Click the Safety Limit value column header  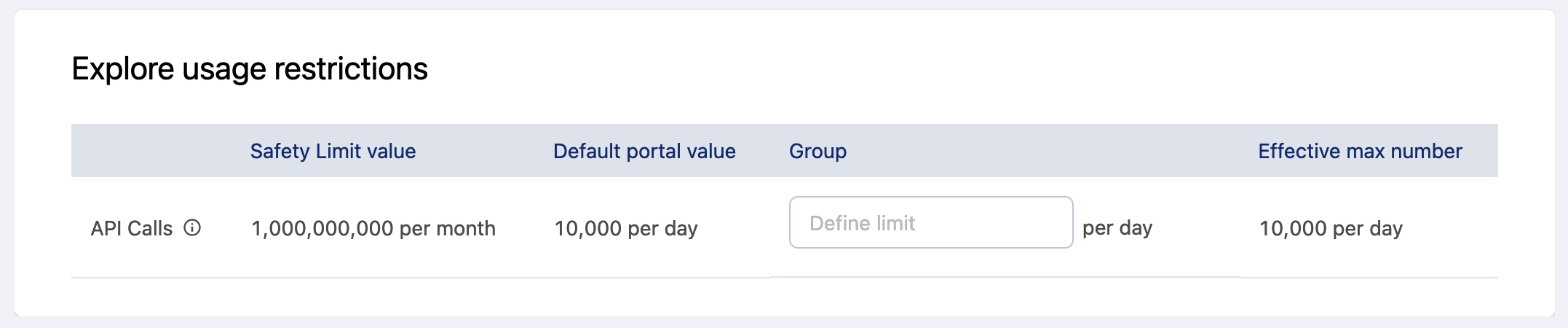(x=333, y=151)
